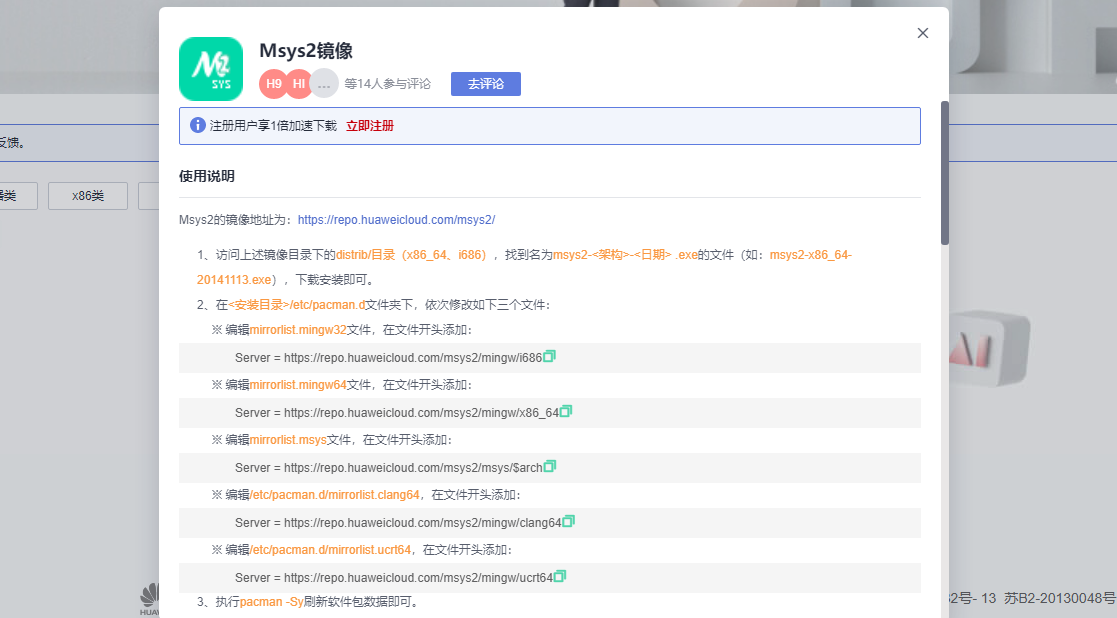Screen dimensions: 1117x618
Task: Click the Msys2镜像 dialog title
Action: click(x=306, y=51)
